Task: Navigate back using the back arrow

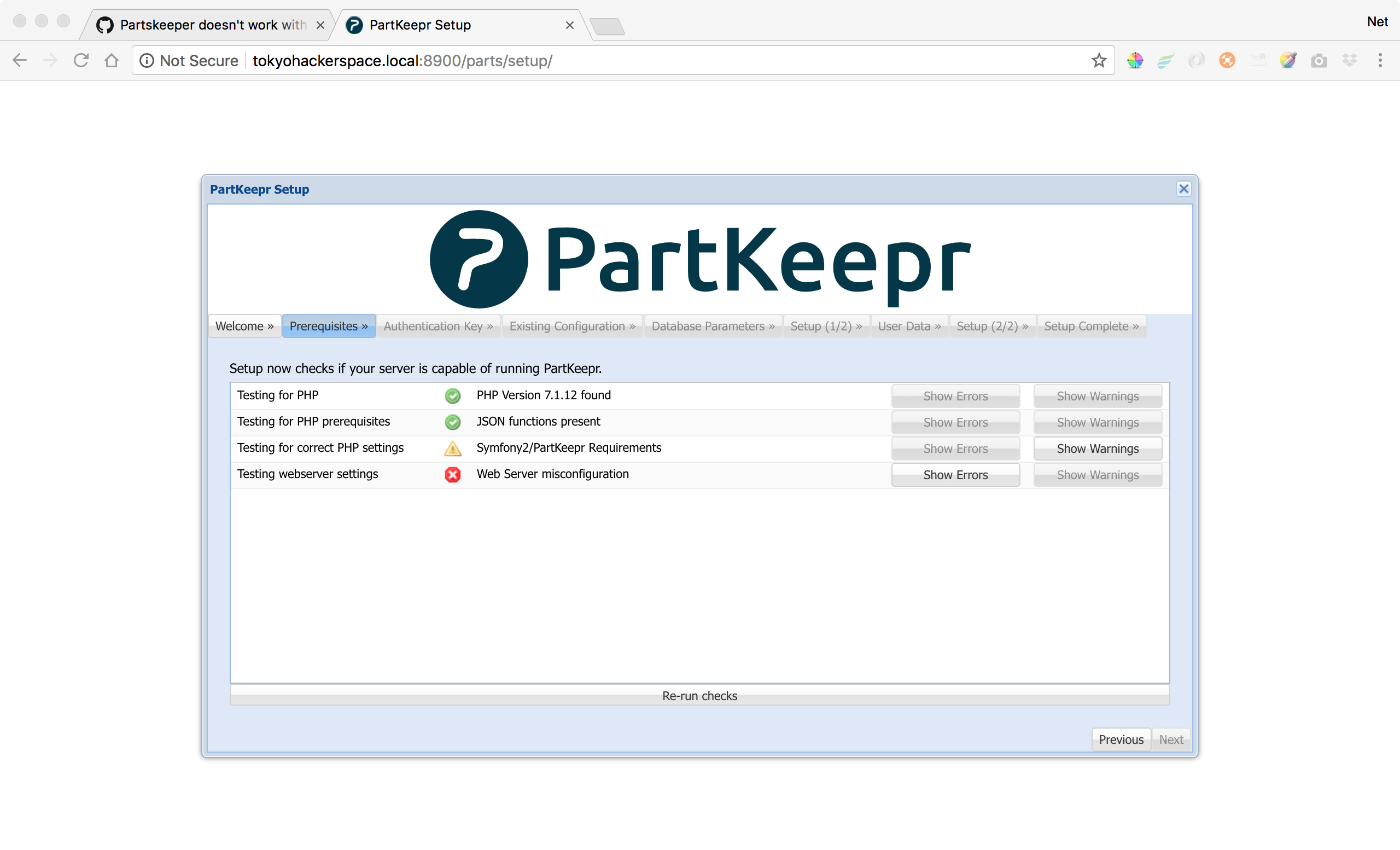Action: click(20, 60)
